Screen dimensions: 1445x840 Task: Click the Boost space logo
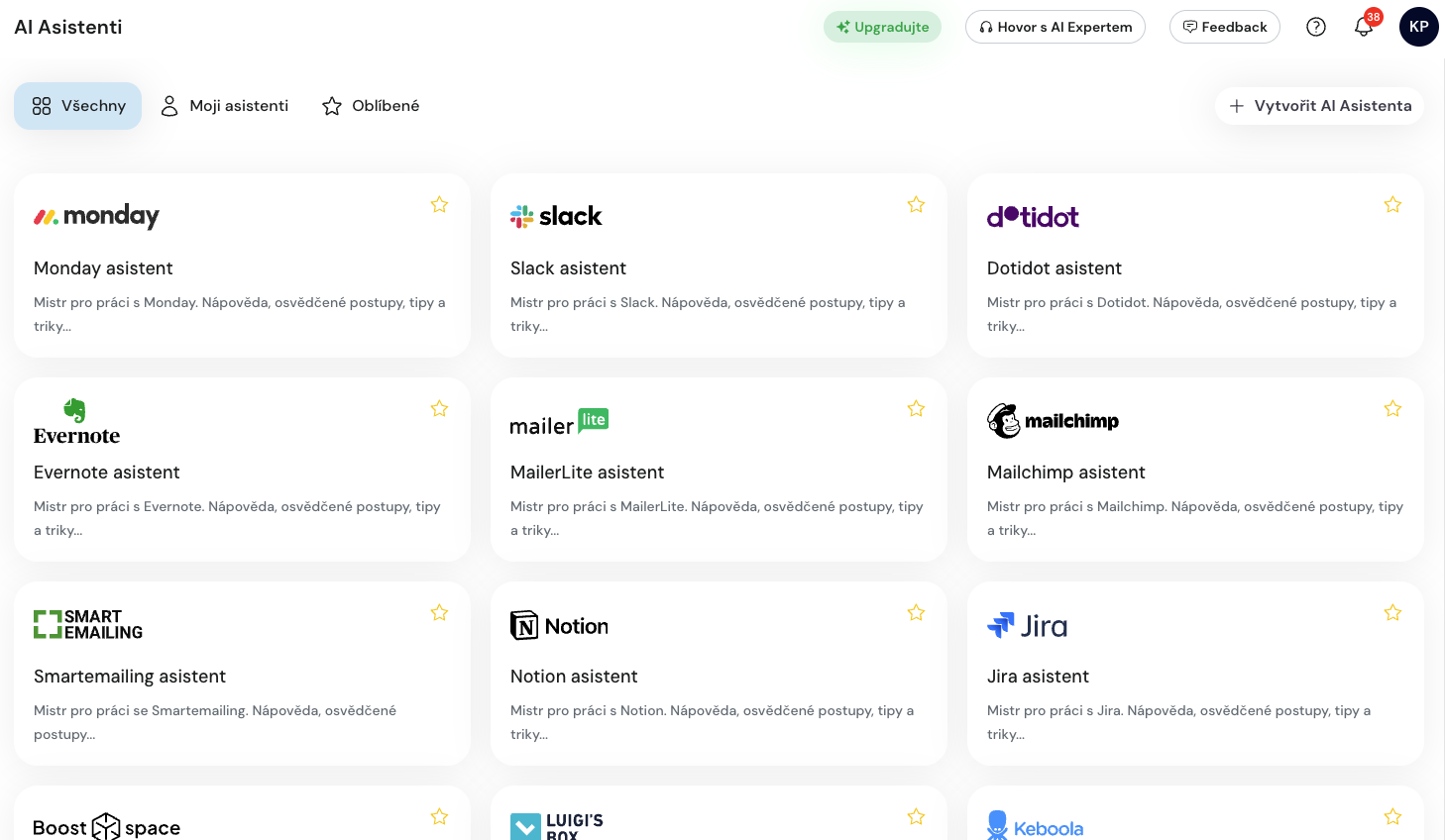click(x=106, y=827)
